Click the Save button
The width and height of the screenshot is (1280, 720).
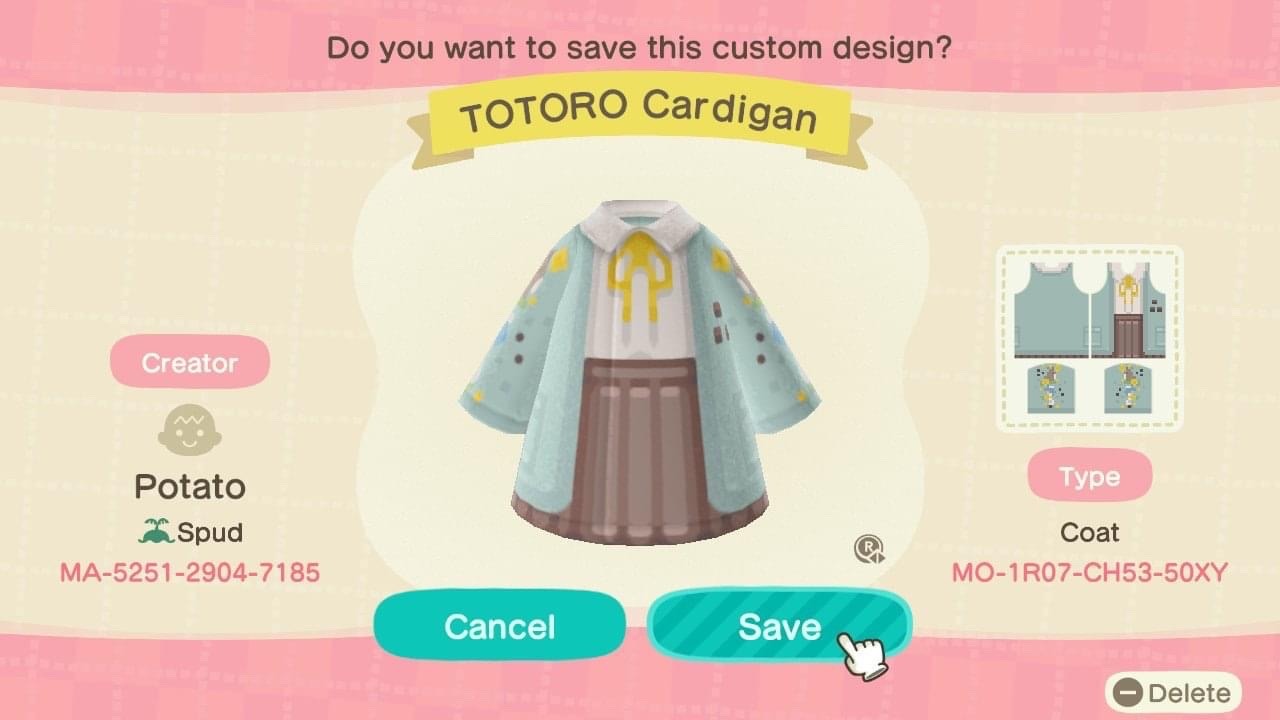[779, 626]
